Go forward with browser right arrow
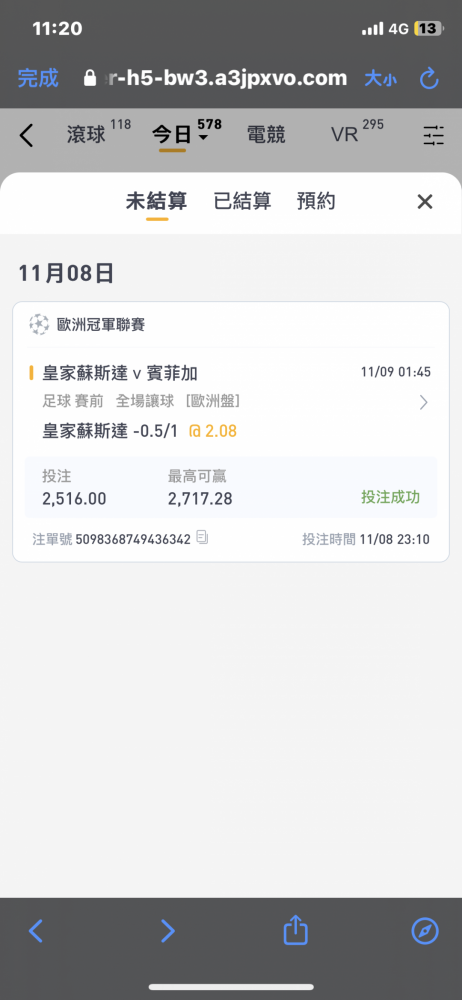Viewport: 462px width, 1000px height. 167,931
